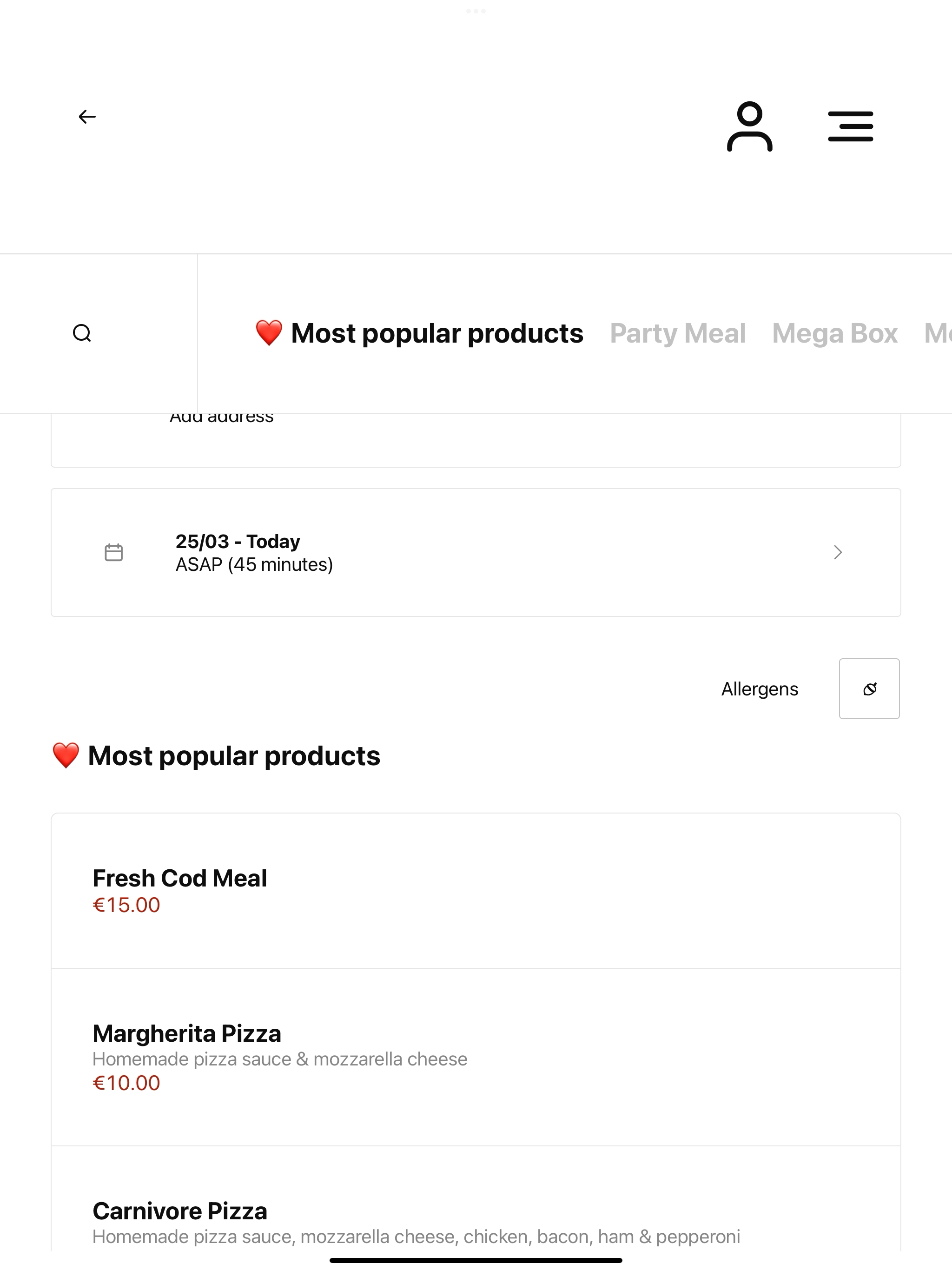Click the calendar icon beside 25/03
This screenshot has height=1270, width=952.
click(x=114, y=552)
